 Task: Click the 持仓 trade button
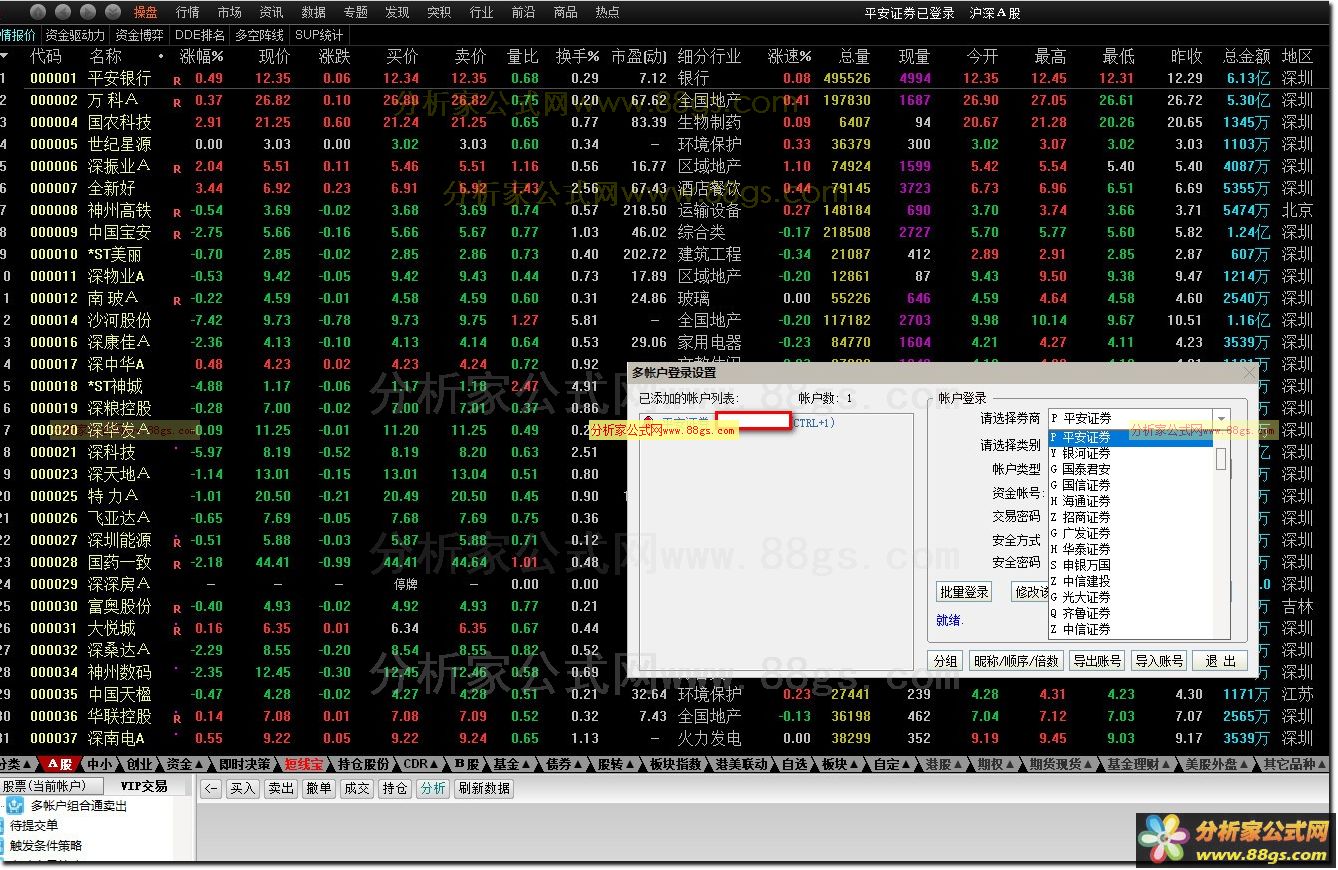coord(395,788)
